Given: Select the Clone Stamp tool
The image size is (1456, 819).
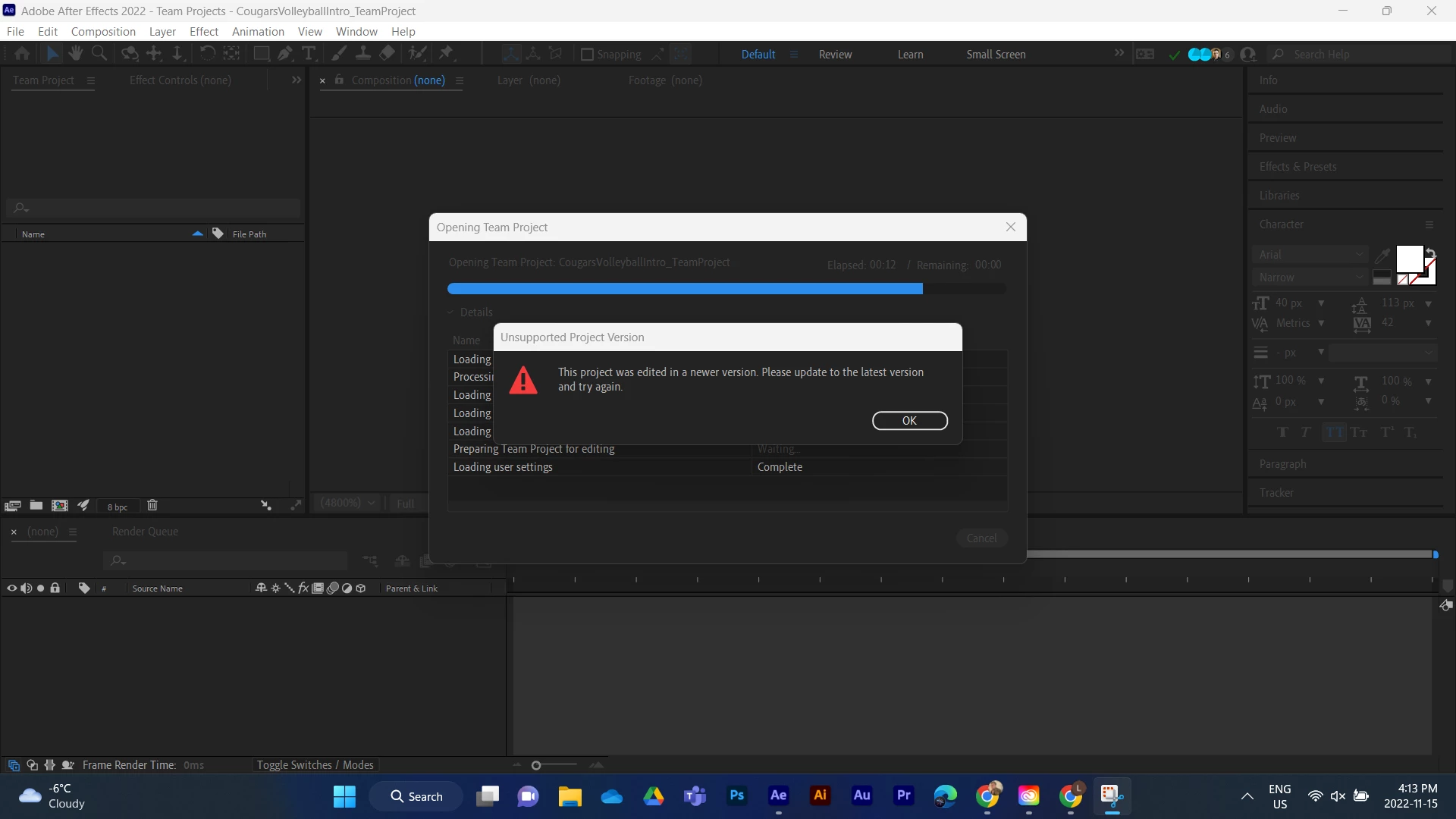Looking at the screenshot, I should [363, 54].
